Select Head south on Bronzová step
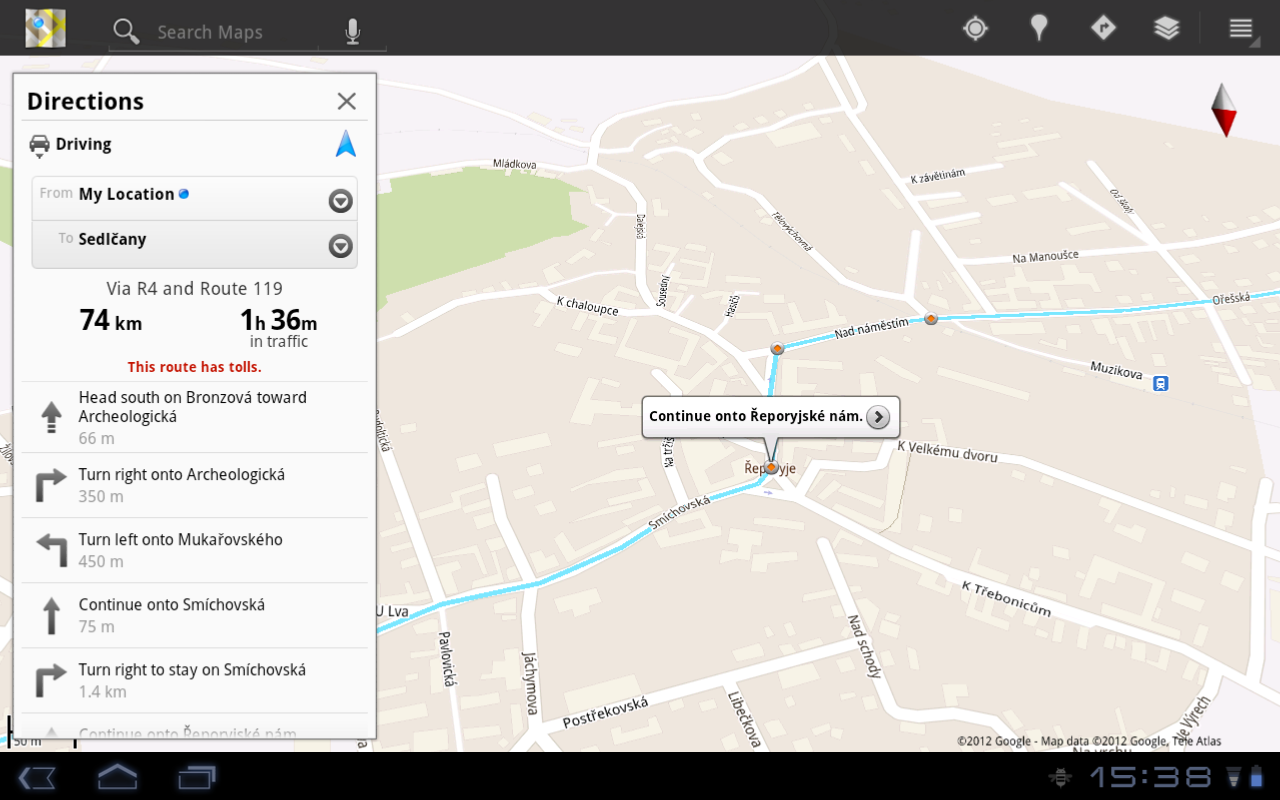The width and height of the screenshot is (1280, 800). (x=195, y=417)
